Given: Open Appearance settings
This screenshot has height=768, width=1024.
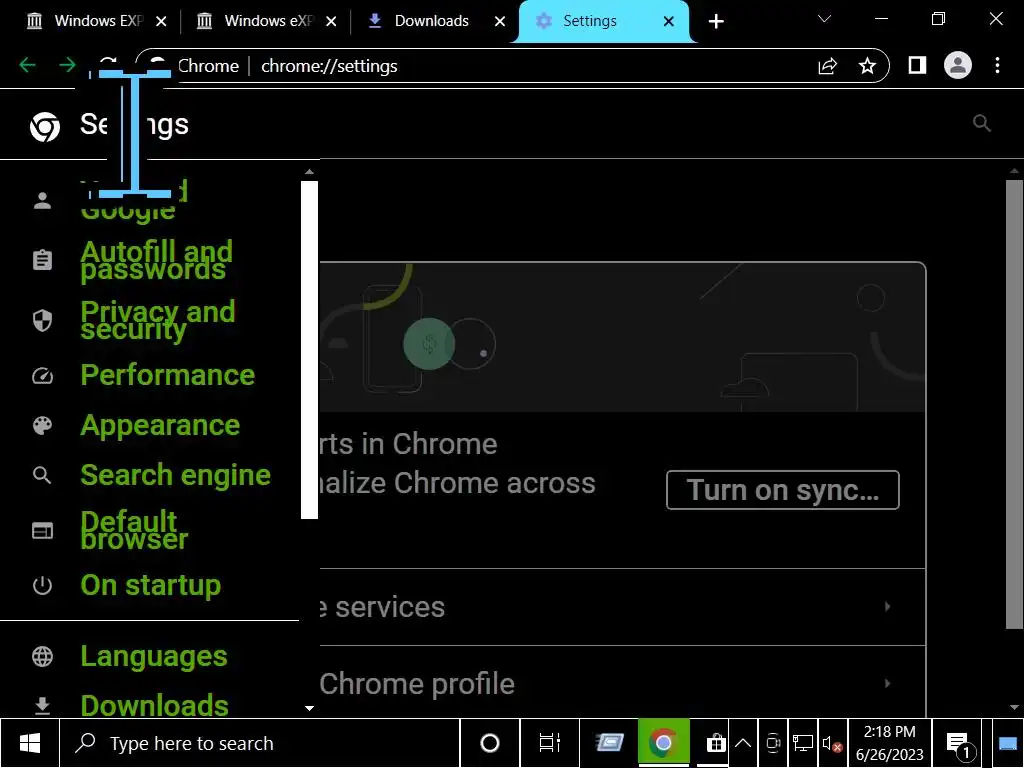Looking at the screenshot, I should (x=160, y=425).
